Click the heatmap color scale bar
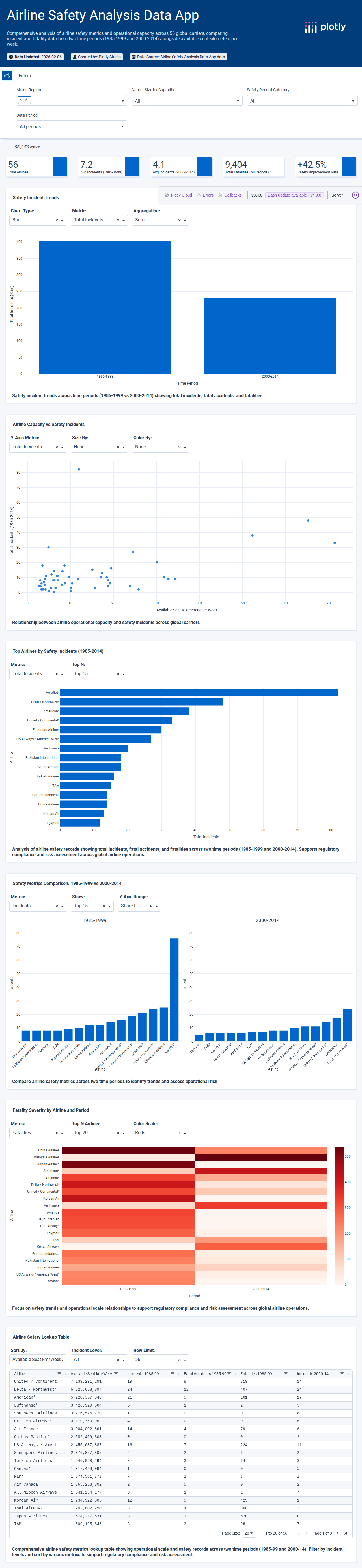This screenshot has width=362, height=1568. point(339,1216)
